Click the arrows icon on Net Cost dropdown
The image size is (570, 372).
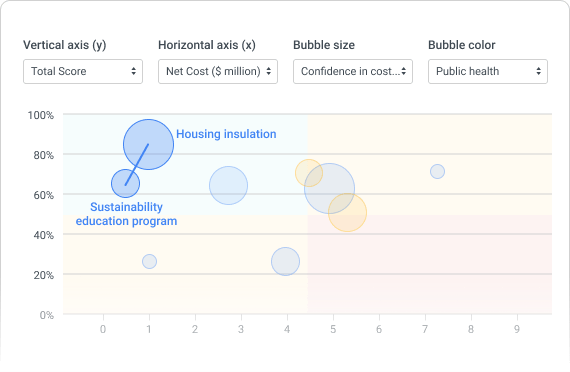[269, 71]
